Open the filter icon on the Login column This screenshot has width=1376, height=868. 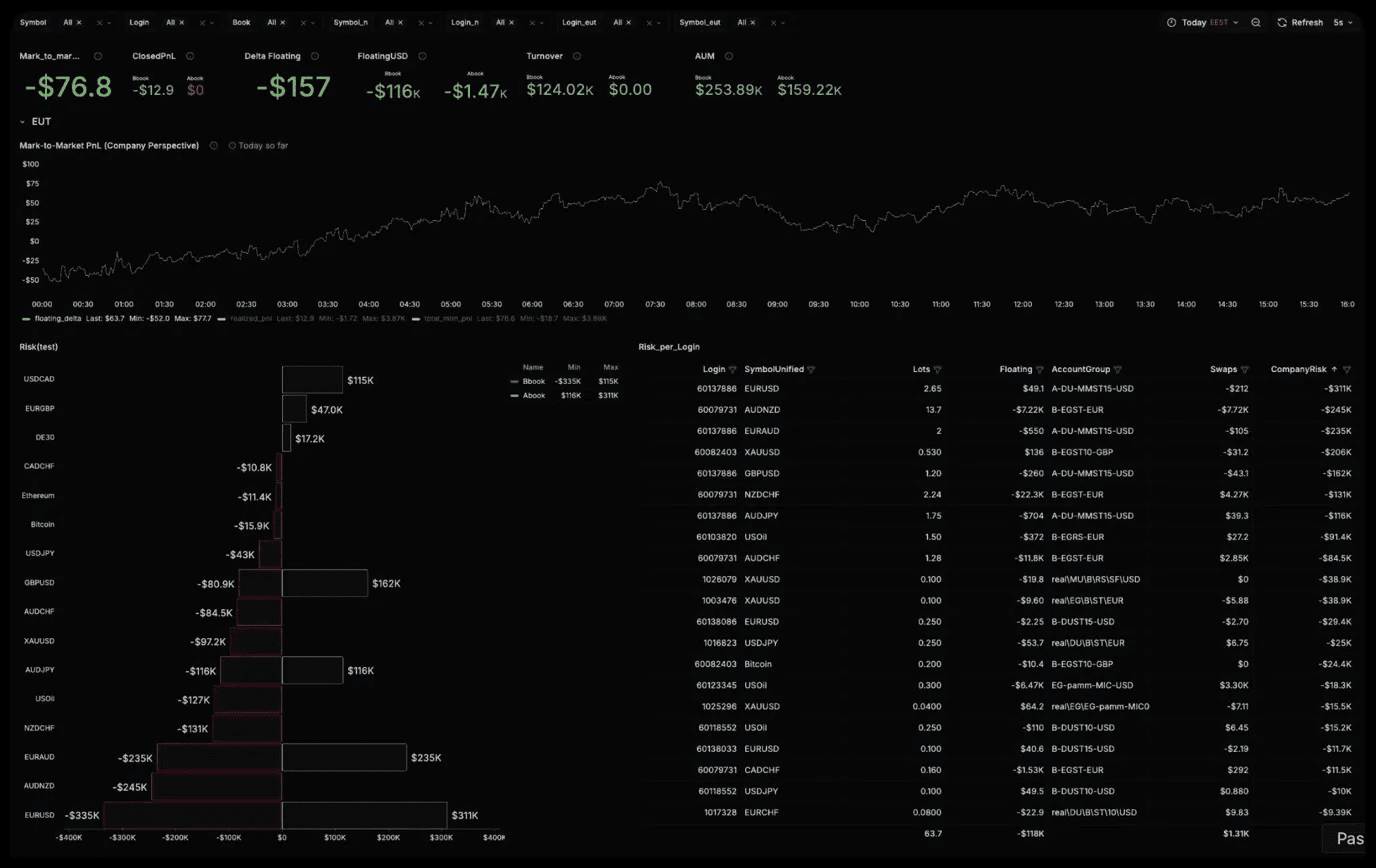click(x=735, y=369)
